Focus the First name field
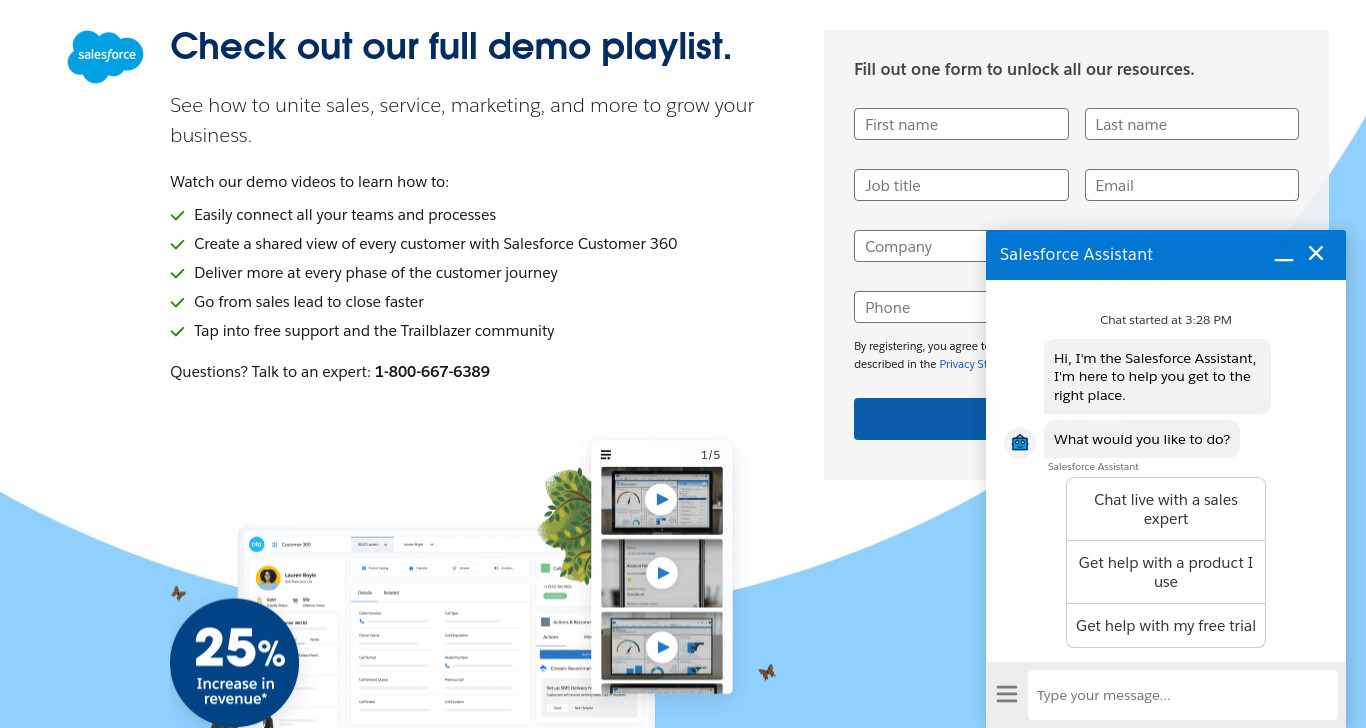The width and height of the screenshot is (1366, 728). click(961, 124)
